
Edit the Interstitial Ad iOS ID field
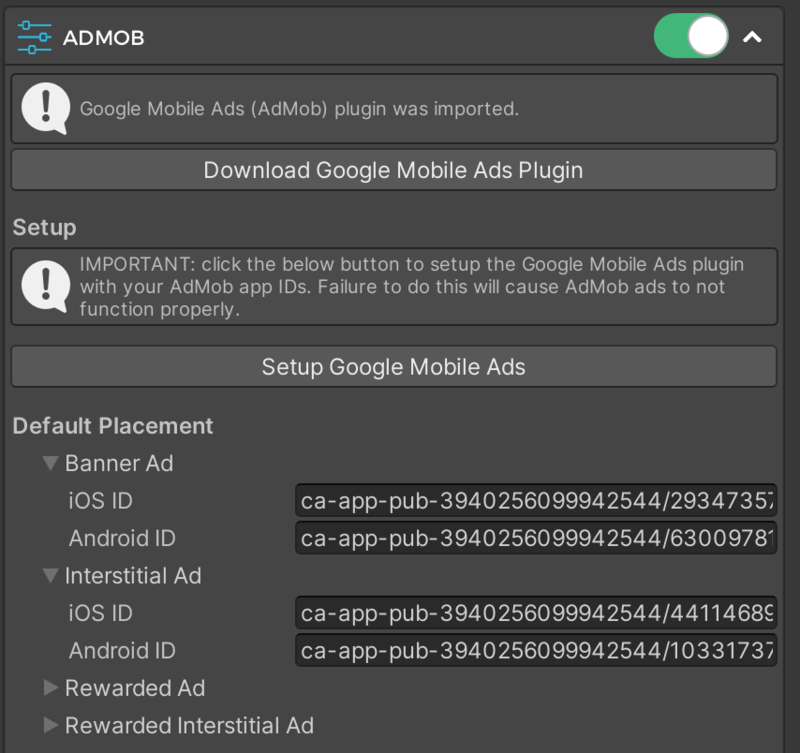[x=536, y=613]
